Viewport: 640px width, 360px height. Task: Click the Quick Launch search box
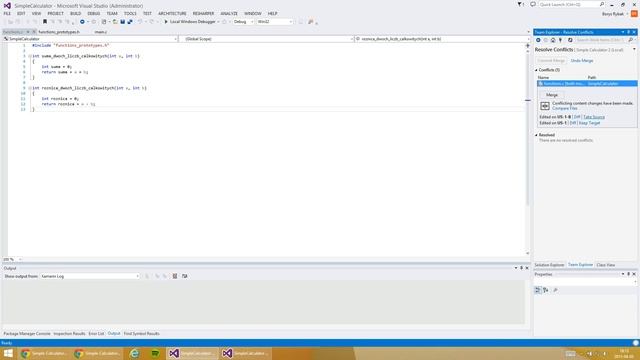[571, 4]
